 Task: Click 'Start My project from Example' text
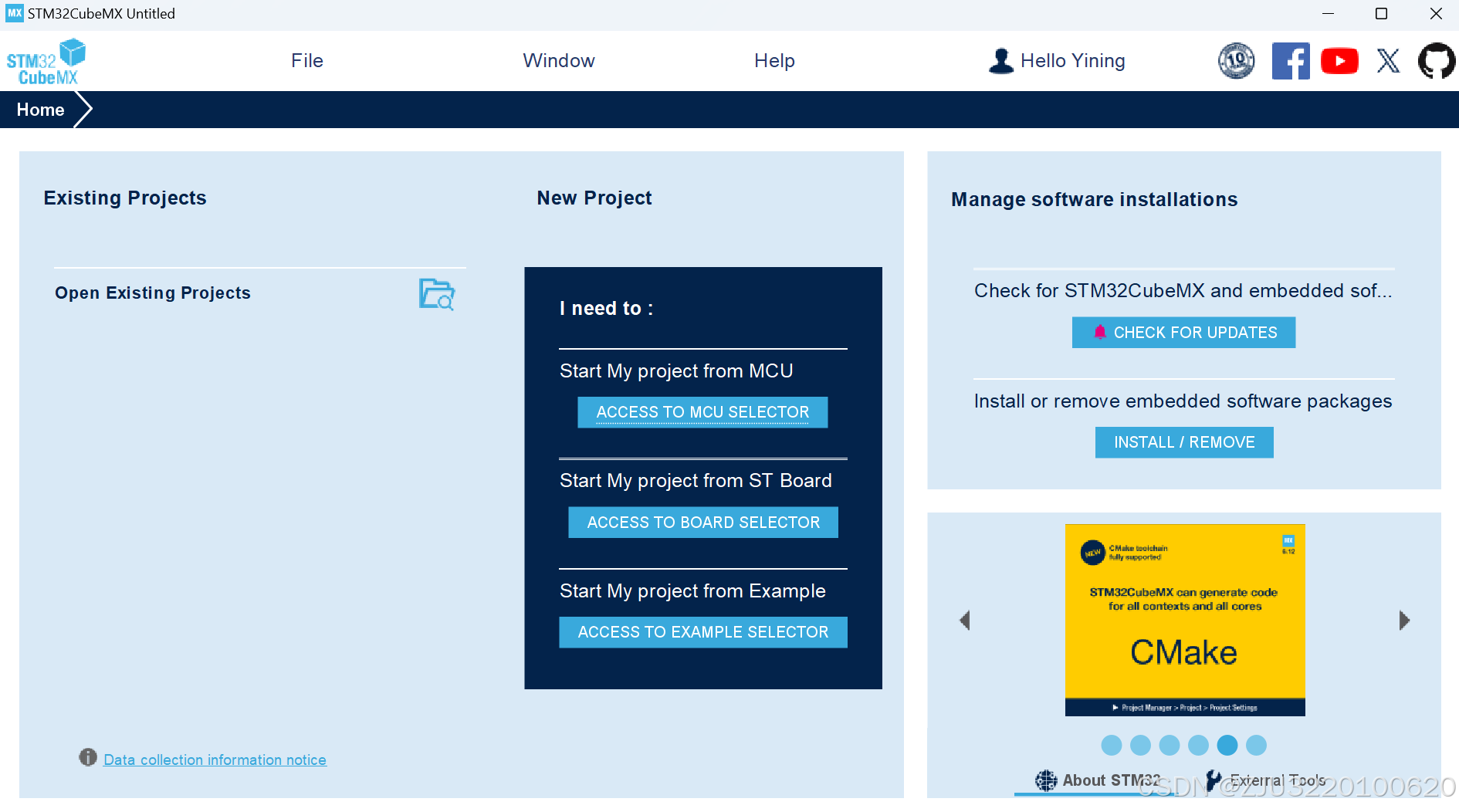click(x=692, y=591)
